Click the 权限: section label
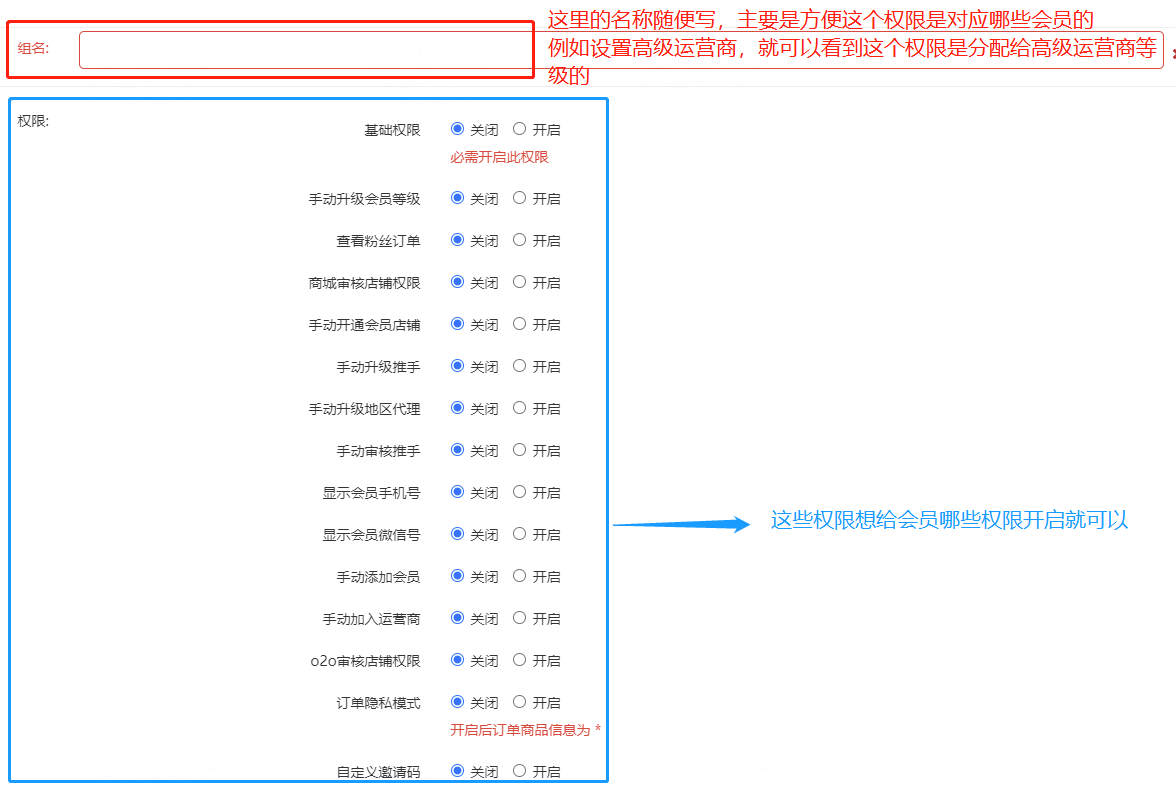 33,121
